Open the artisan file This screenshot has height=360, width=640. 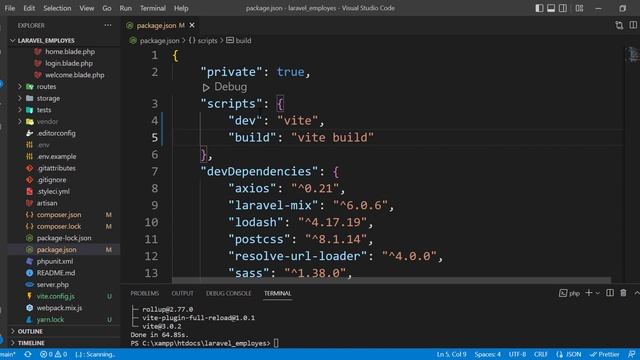click(x=47, y=203)
